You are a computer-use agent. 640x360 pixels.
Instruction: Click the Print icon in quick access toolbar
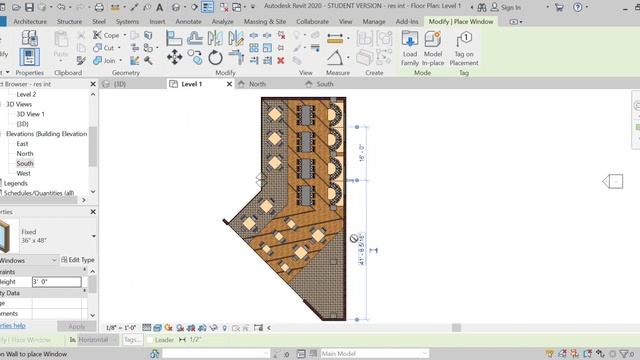[99, 7]
